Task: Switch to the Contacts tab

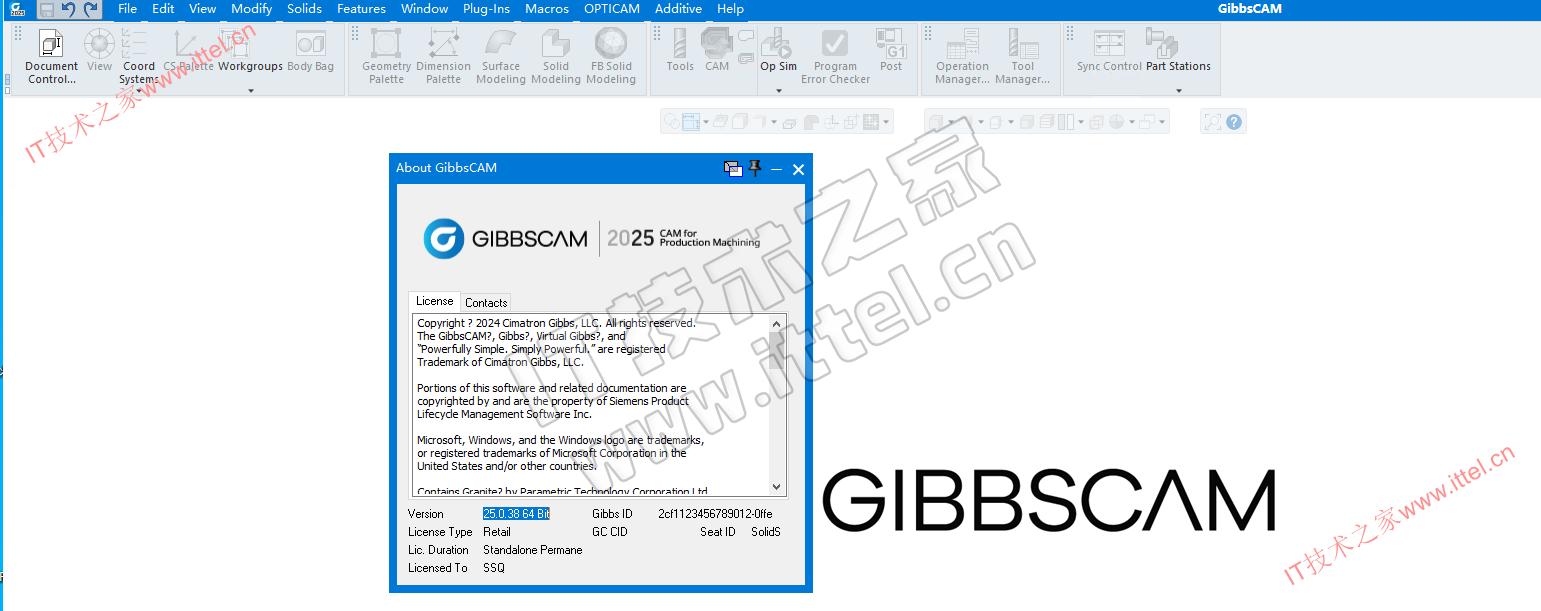Action: pyautogui.click(x=486, y=303)
